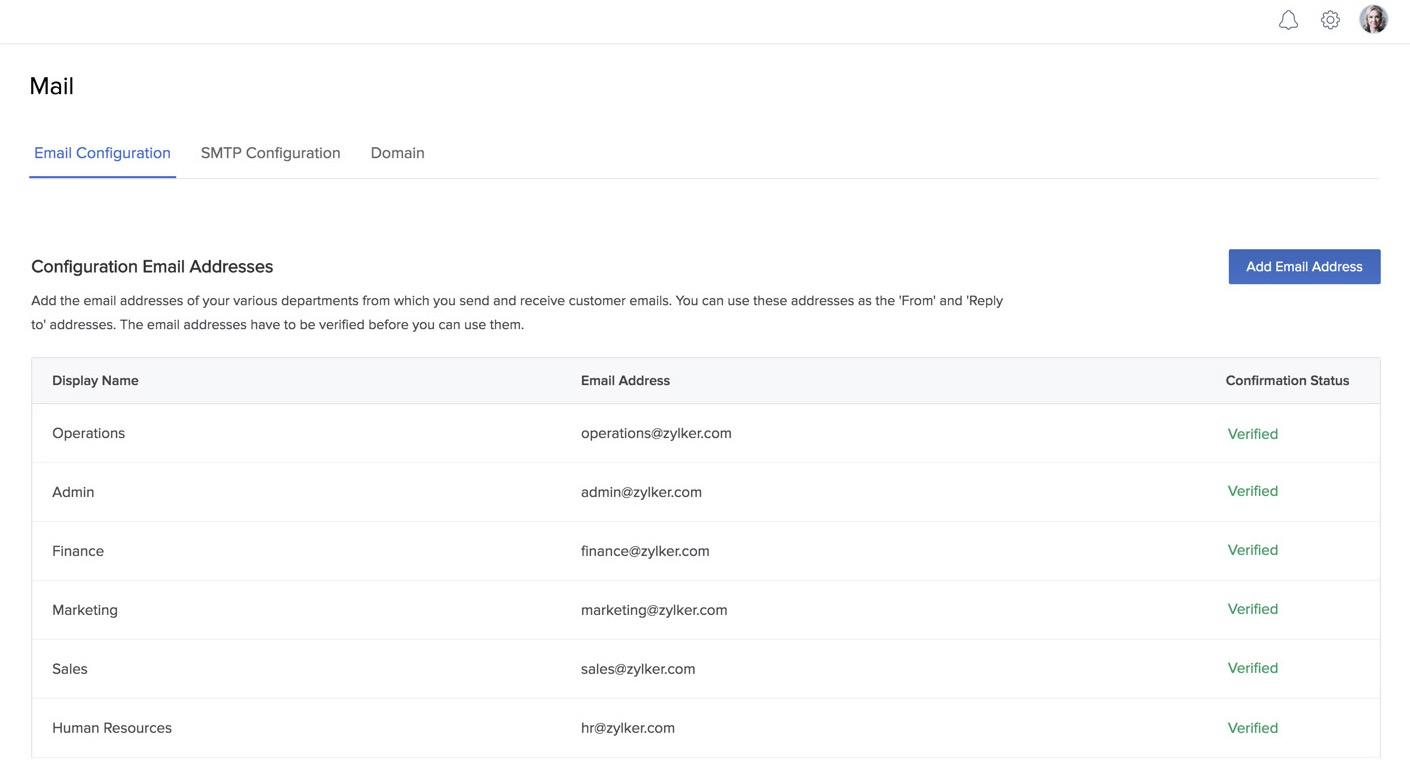Switch to the SMTP Configuration tab
The height and width of the screenshot is (779, 1410).
click(270, 153)
